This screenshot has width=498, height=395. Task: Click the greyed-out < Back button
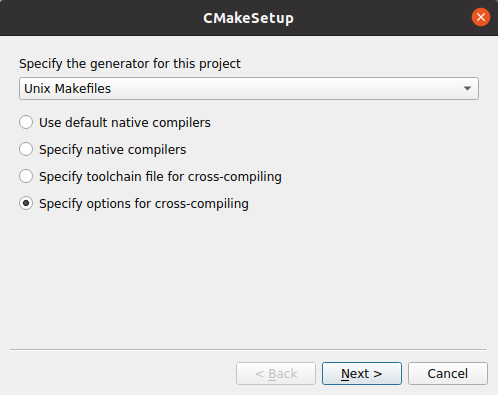[276, 373]
